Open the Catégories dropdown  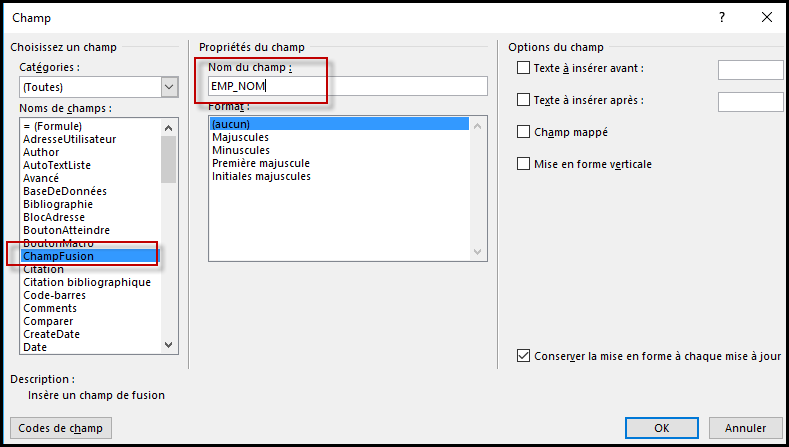(x=168, y=87)
